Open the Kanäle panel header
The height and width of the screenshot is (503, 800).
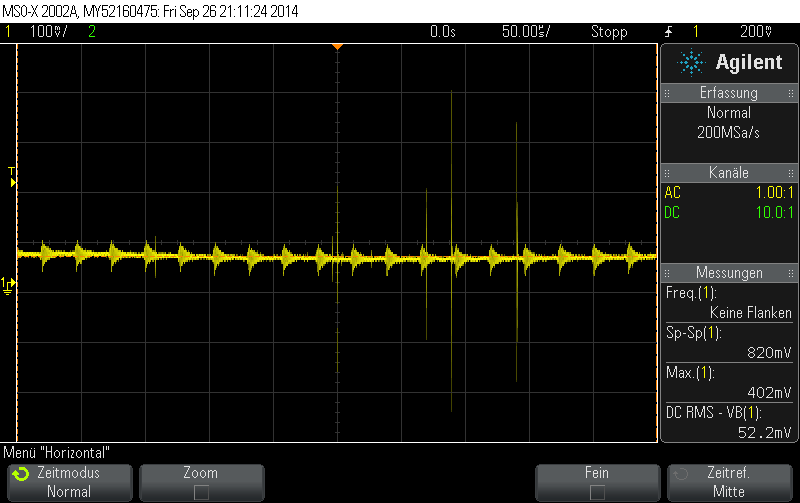pos(729,173)
